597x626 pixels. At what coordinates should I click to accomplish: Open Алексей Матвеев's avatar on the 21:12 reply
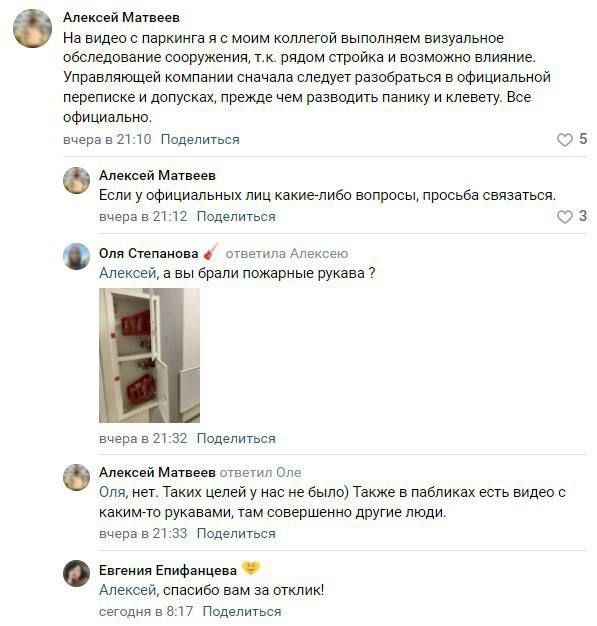tap(76, 180)
